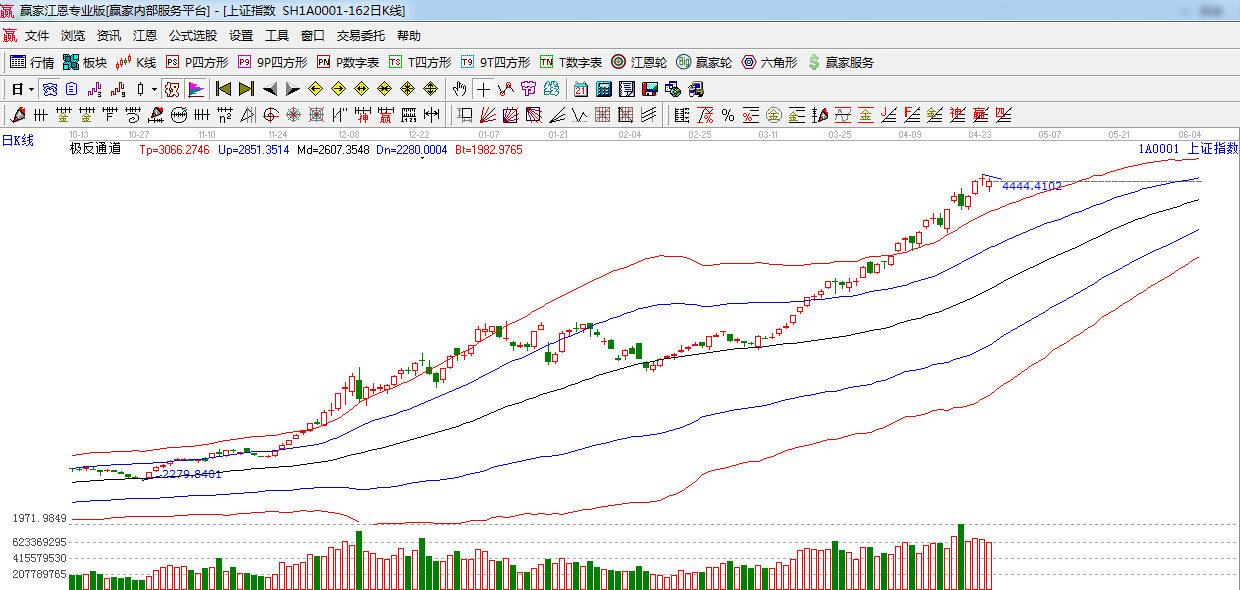Select the hand pan tool

[459, 89]
